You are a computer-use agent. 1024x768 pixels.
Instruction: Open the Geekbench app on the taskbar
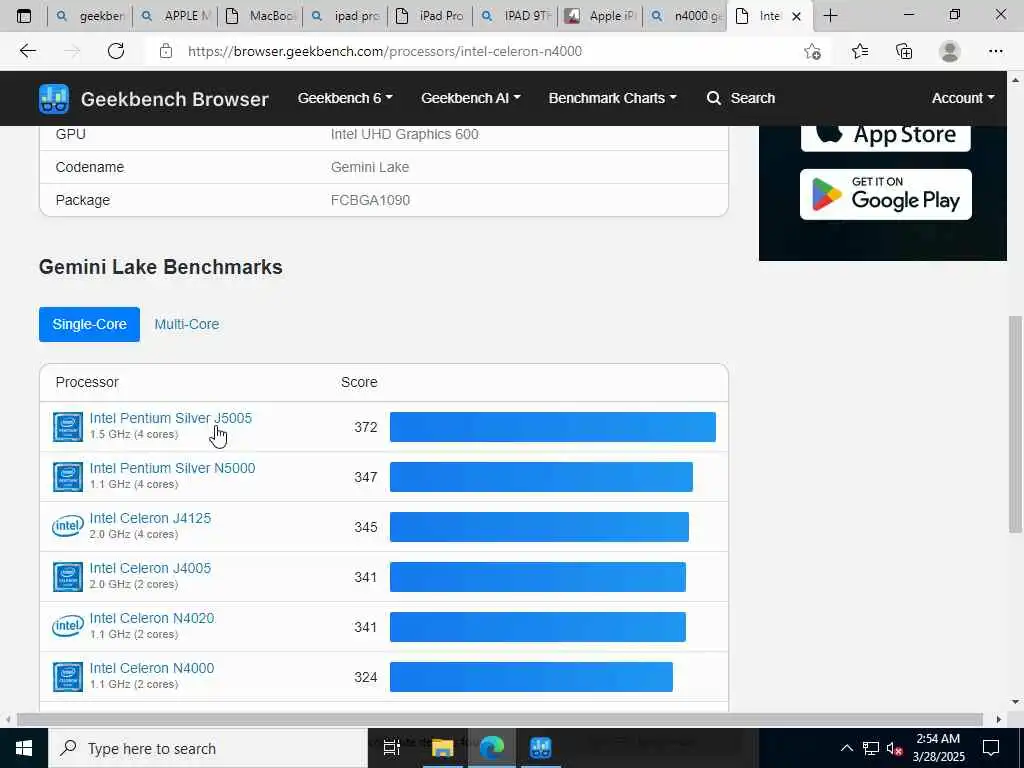[541, 748]
